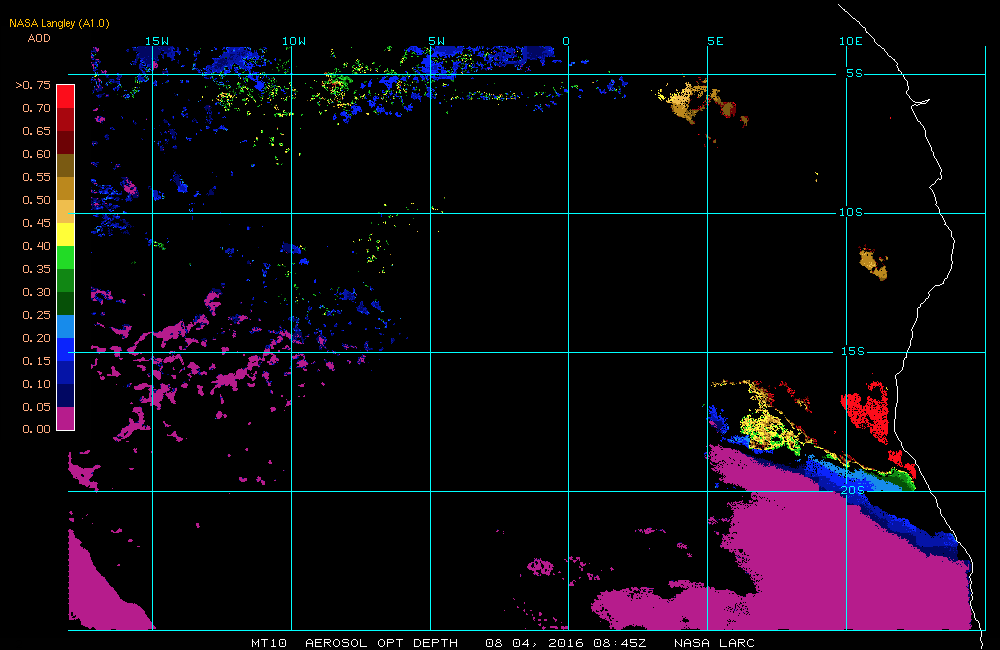Click the '10S' latitude label

[851, 212]
